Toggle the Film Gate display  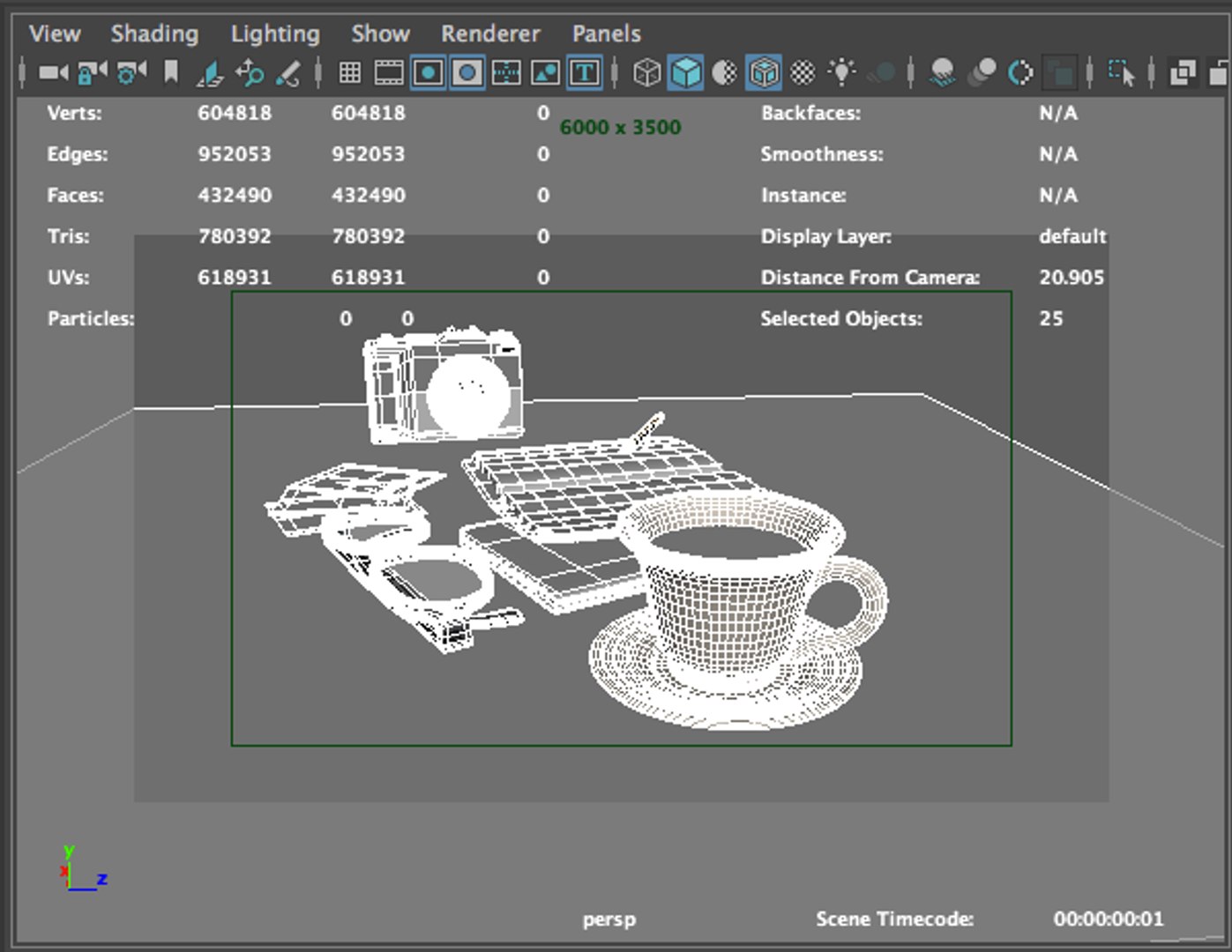pos(389,72)
